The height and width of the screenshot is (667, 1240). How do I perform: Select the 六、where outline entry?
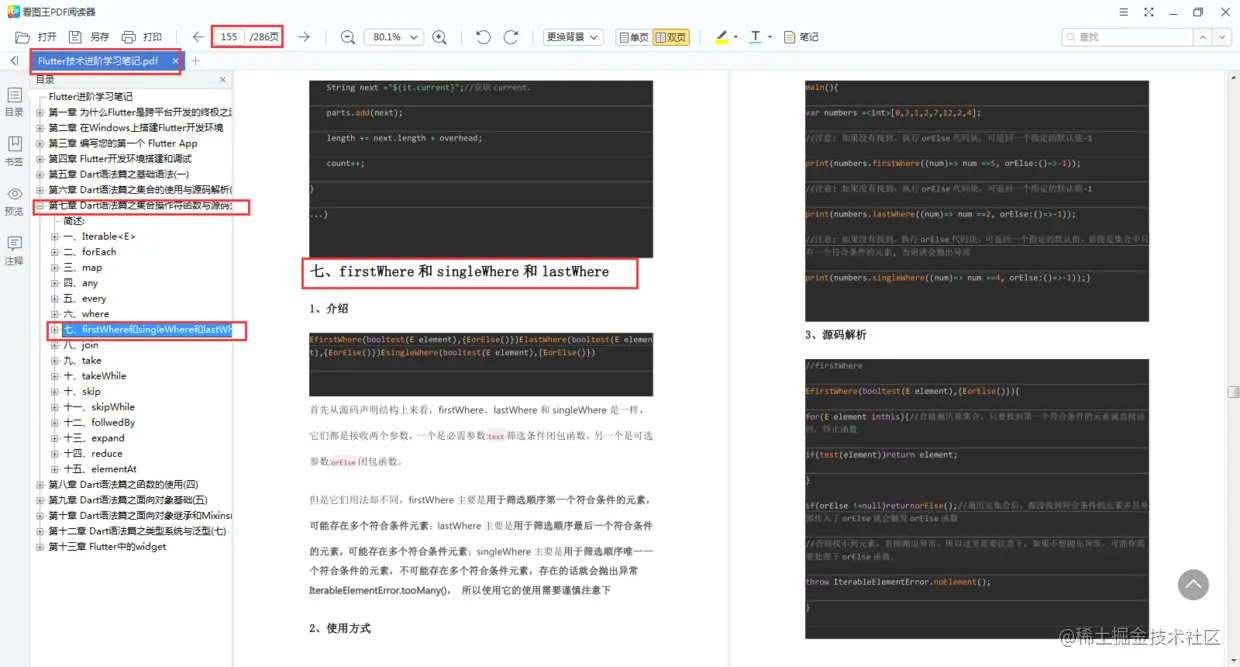click(86, 314)
